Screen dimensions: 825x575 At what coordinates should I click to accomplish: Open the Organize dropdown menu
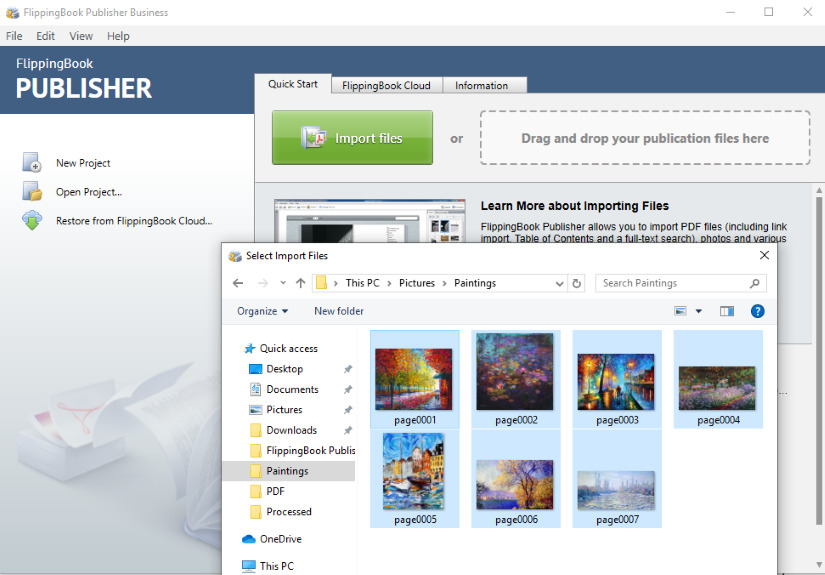tap(262, 311)
